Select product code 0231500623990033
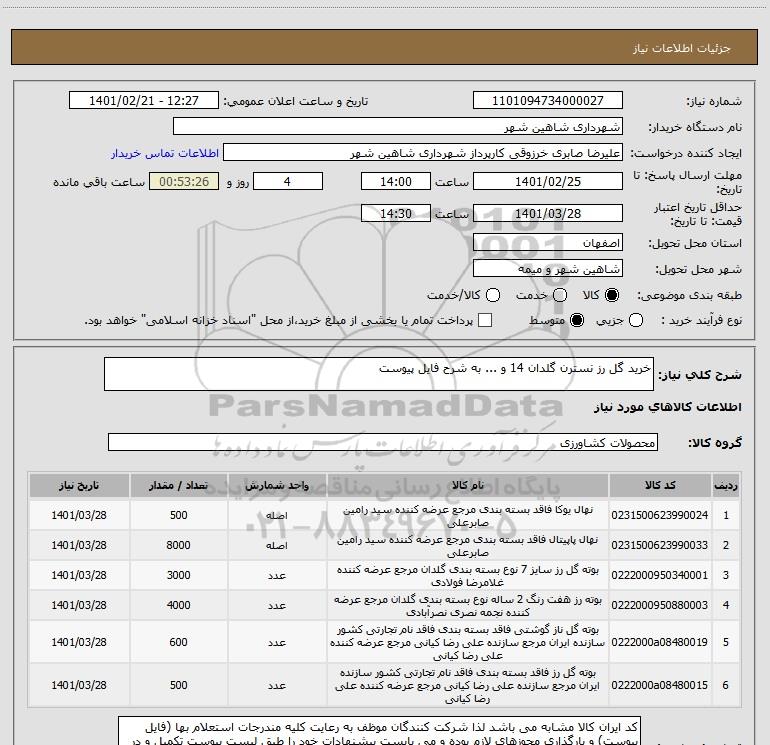 coord(660,545)
